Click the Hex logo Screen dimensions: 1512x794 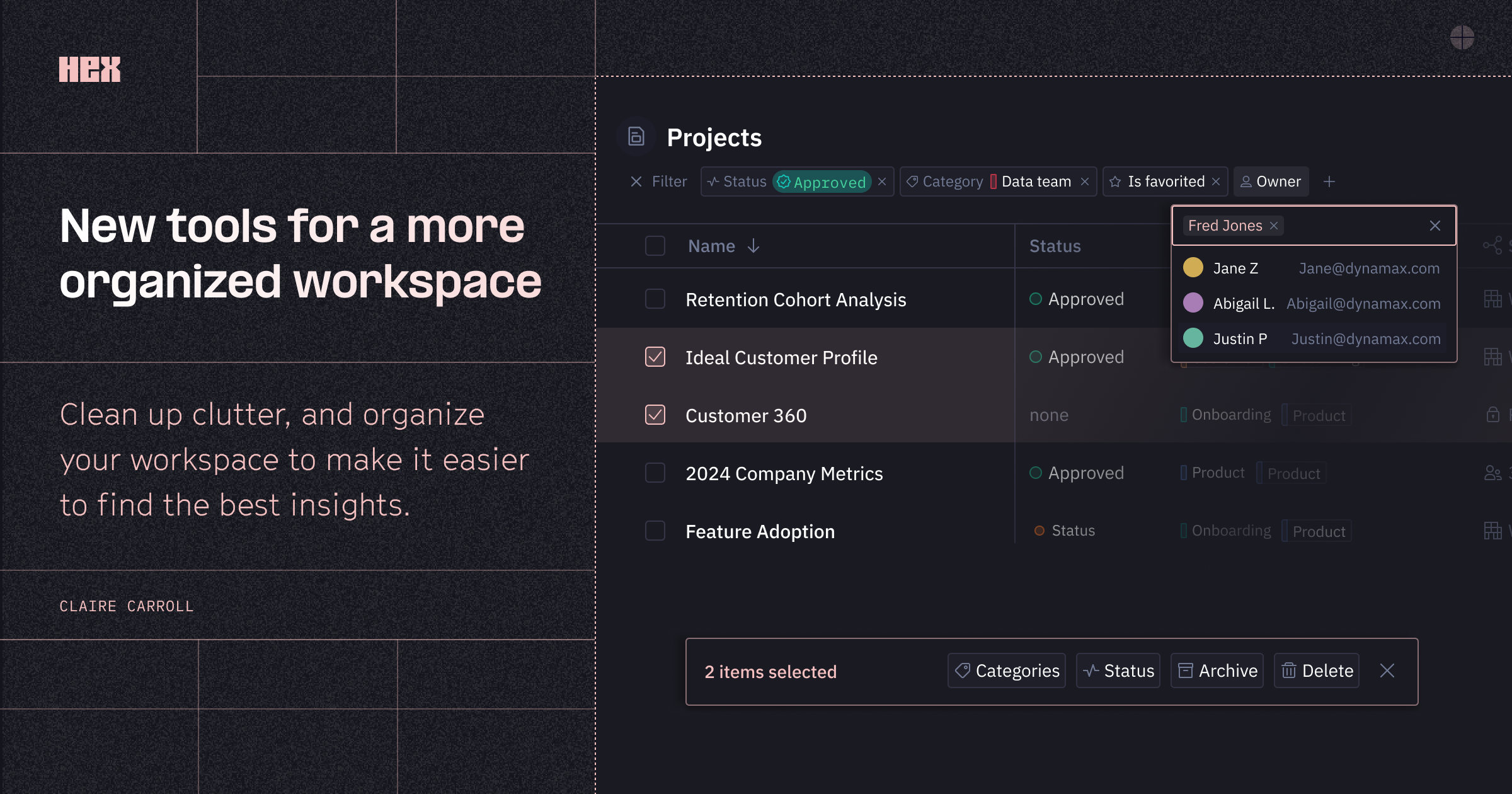(x=89, y=69)
